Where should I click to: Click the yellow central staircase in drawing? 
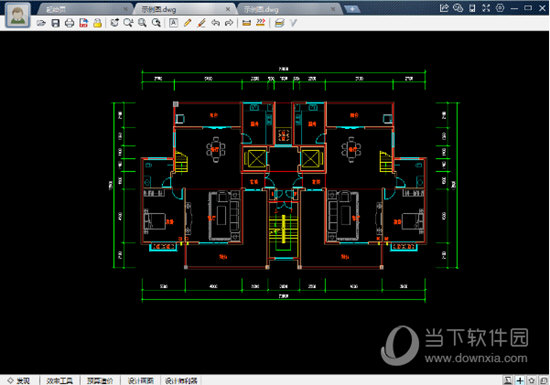pos(283,229)
